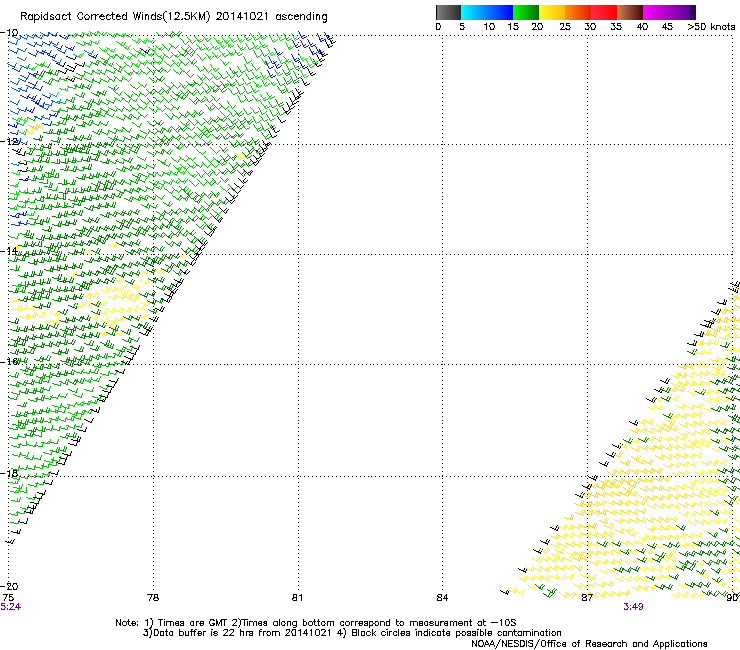This screenshot has width=740, height=650.
Task: Click the plot title 'Rapidsact Corrected Winds(12.5KM)'
Action: point(115,17)
